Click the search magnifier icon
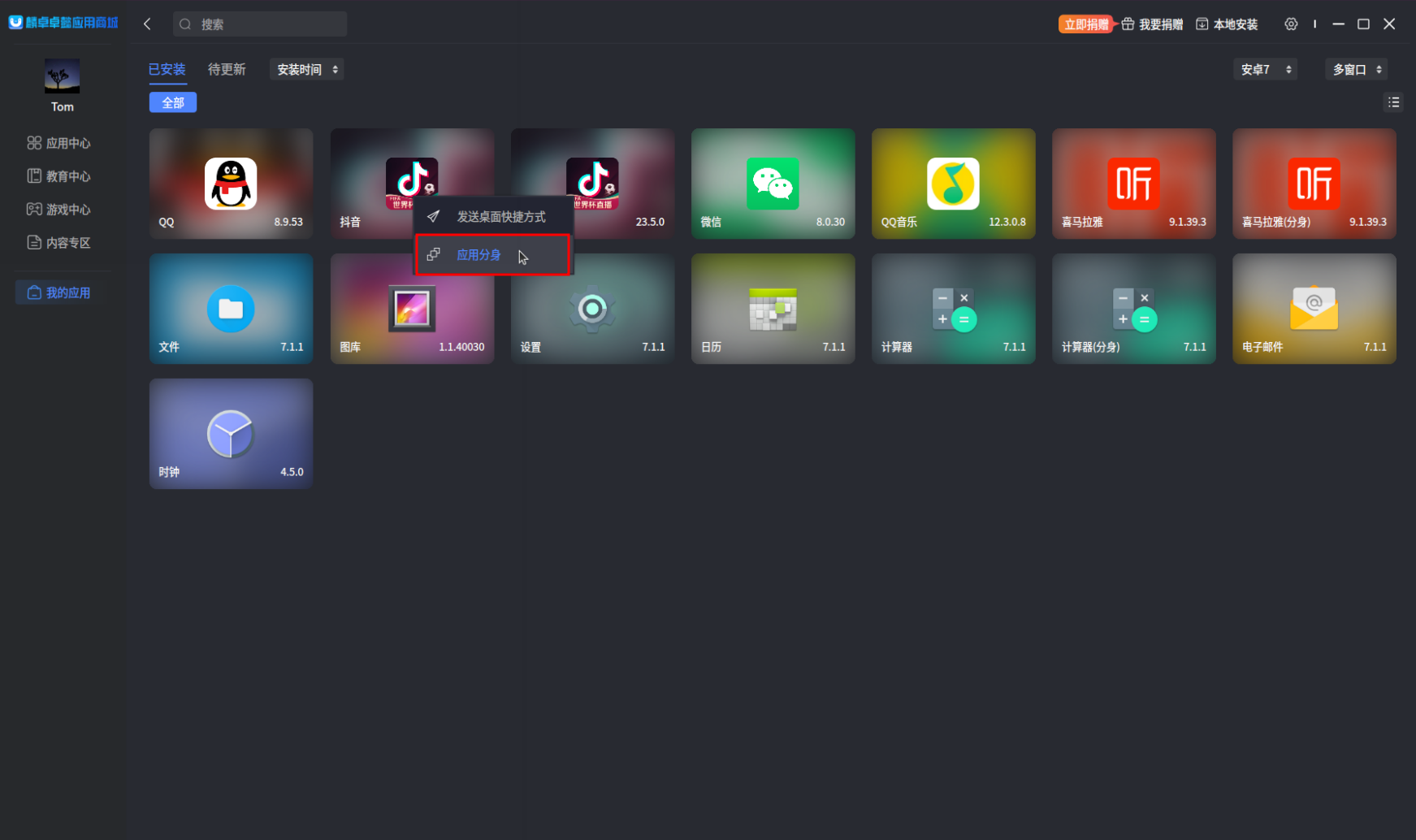The image size is (1416, 840). click(x=185, y=24)
